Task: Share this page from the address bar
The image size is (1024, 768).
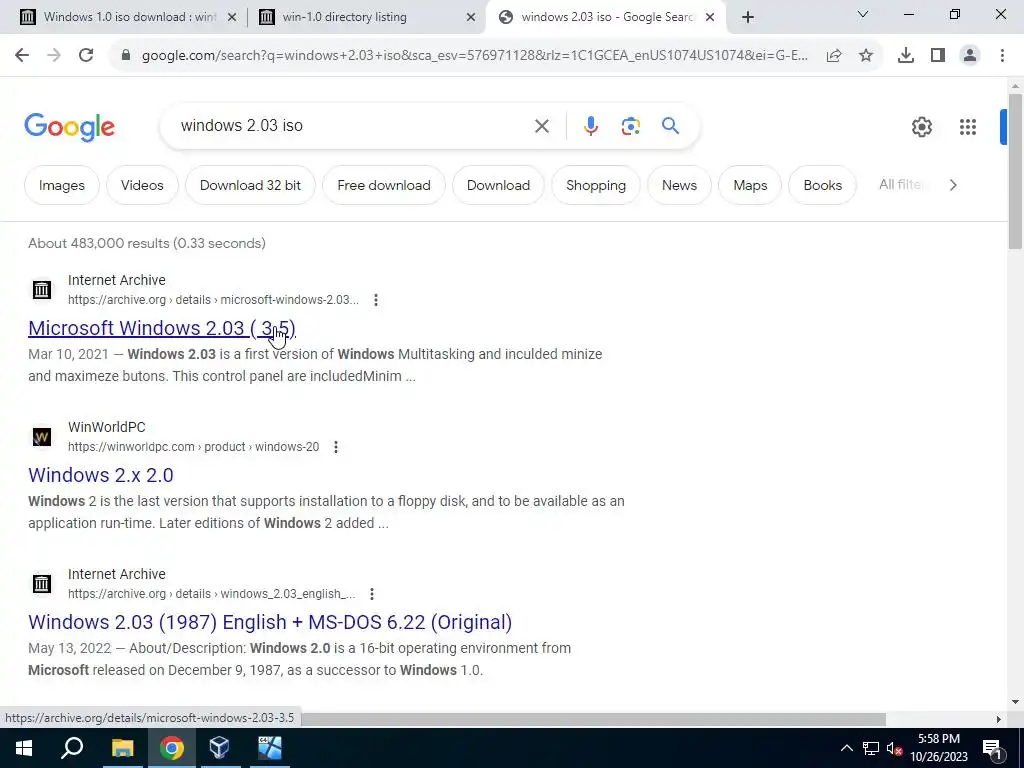Action: click(834, 56)
